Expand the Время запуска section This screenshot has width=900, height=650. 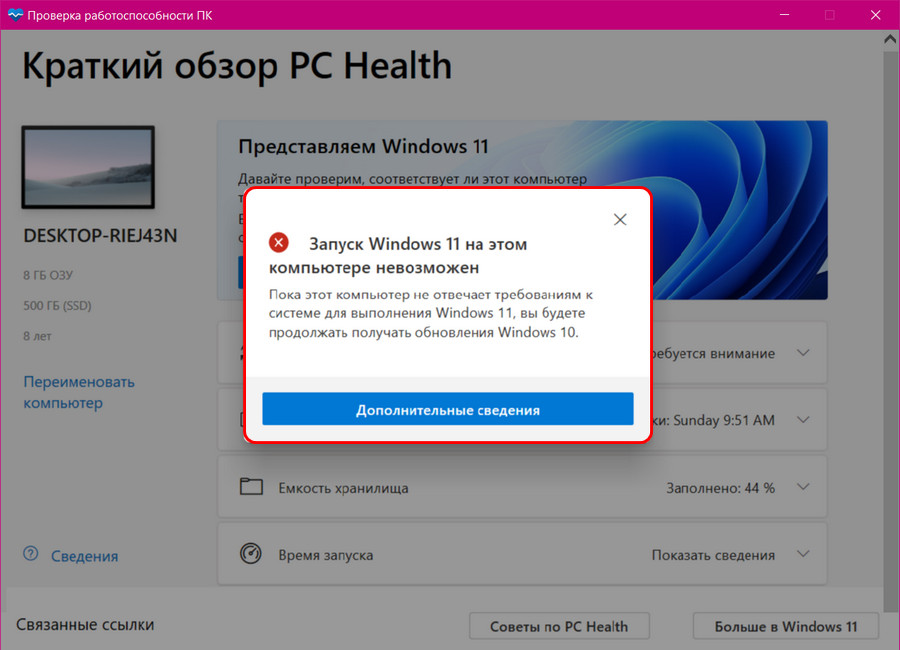tap(802, 553)
